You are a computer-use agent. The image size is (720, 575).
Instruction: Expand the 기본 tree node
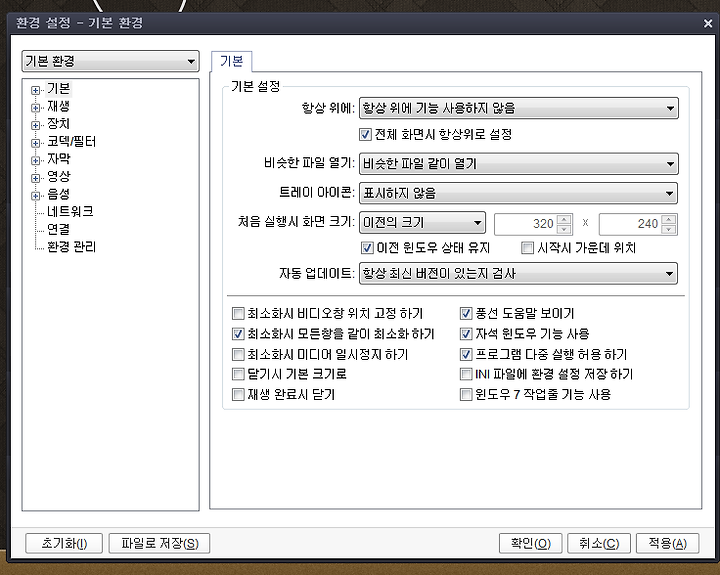point(35,90)
